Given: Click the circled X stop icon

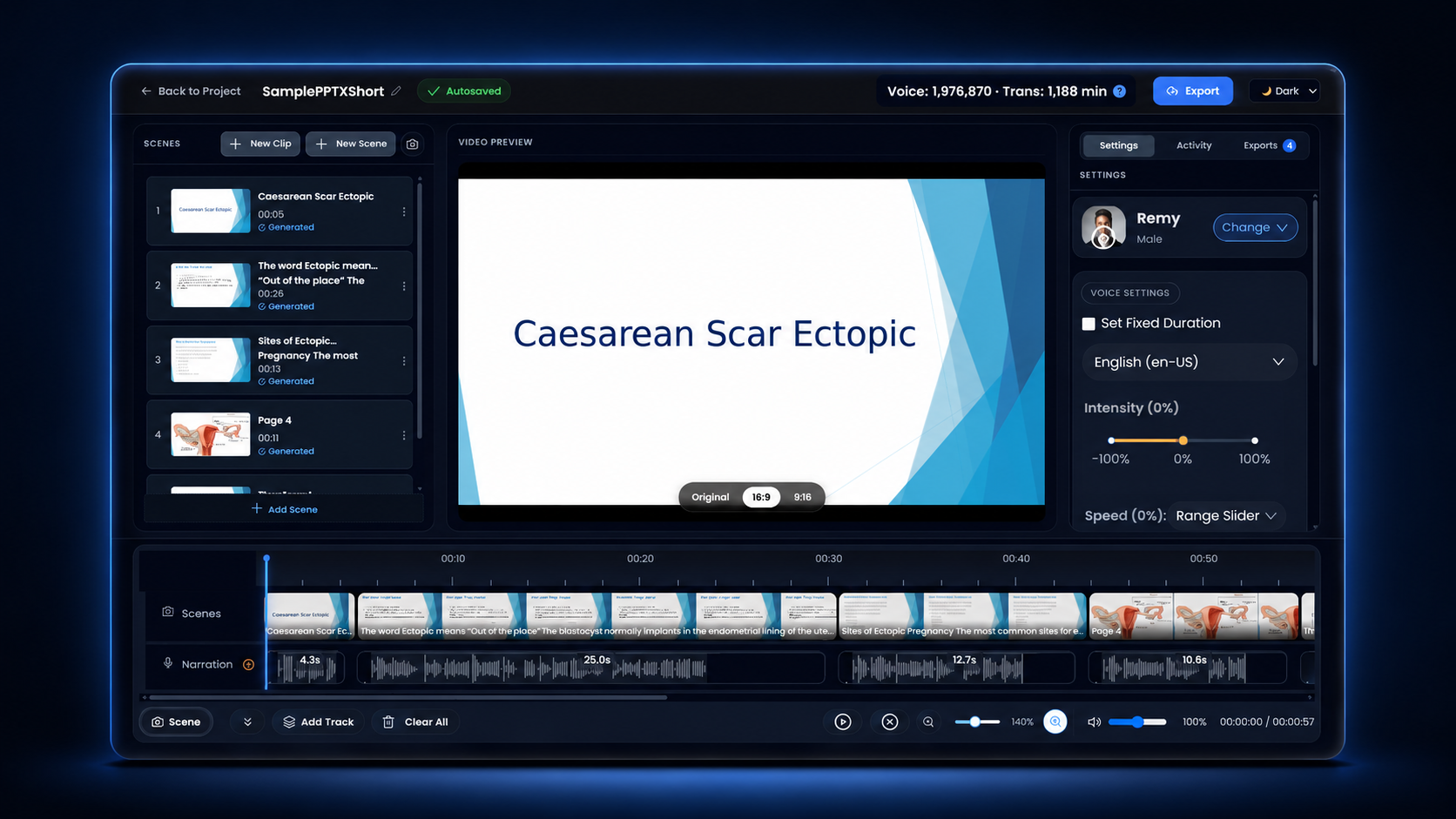Looking at the screenshot, I should (889, 722).
